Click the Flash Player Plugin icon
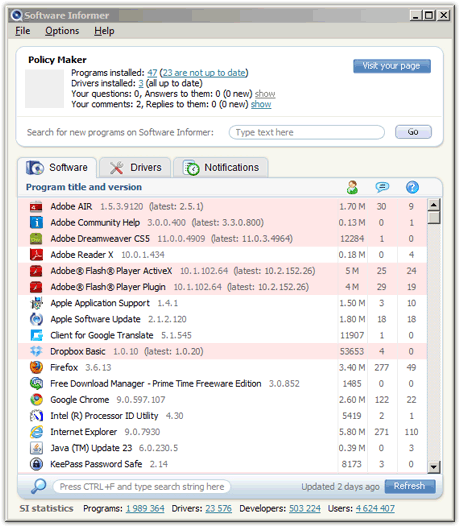This screenshot has width=460, height=527. pos(36,287)
